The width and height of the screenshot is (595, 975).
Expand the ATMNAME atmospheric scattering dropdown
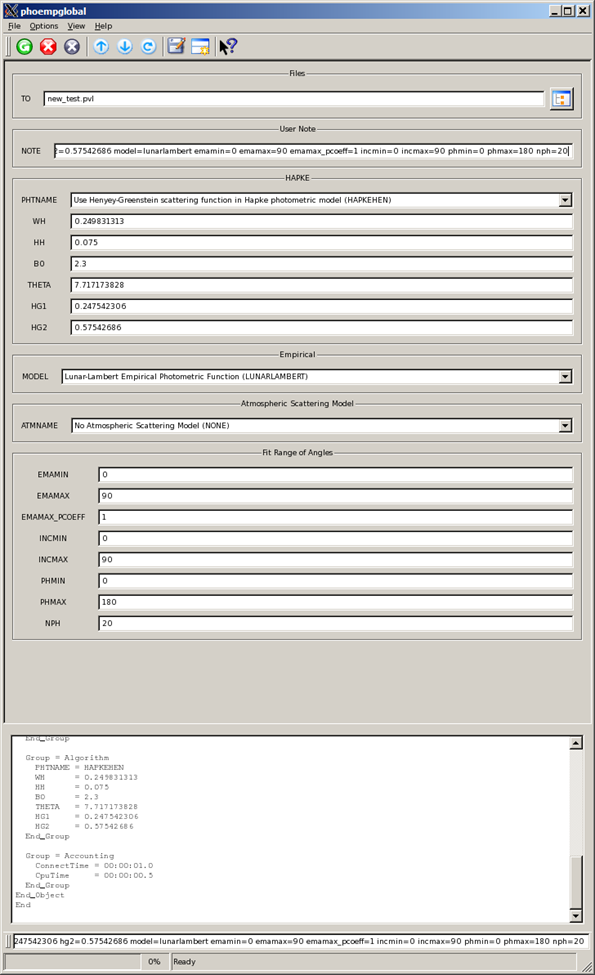tap(565, 426)
